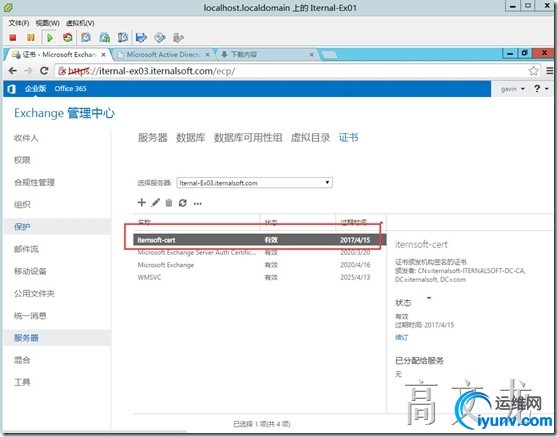Viewport: 558px width, 437px height.
Task: Sort by 状态 column header
Action: [x=298, y=222]
